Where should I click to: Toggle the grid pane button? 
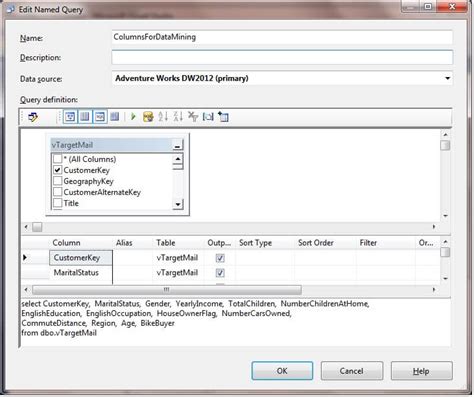point(85,117)
